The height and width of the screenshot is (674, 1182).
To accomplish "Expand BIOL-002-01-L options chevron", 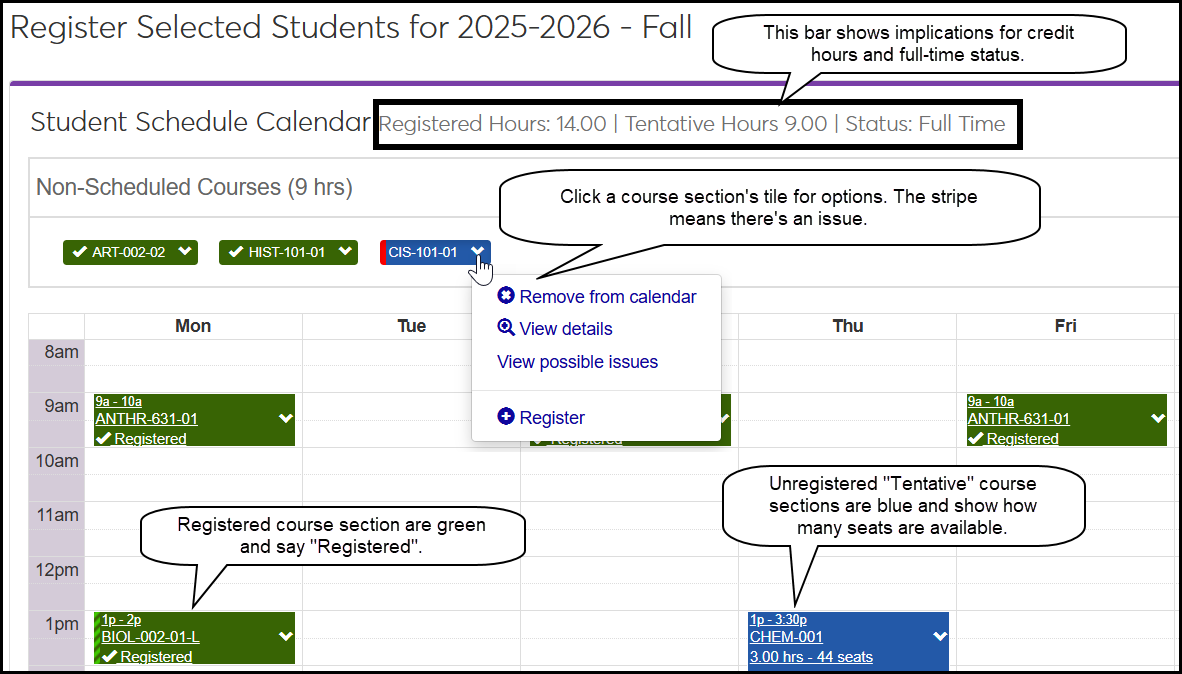I will click(285, 636).
